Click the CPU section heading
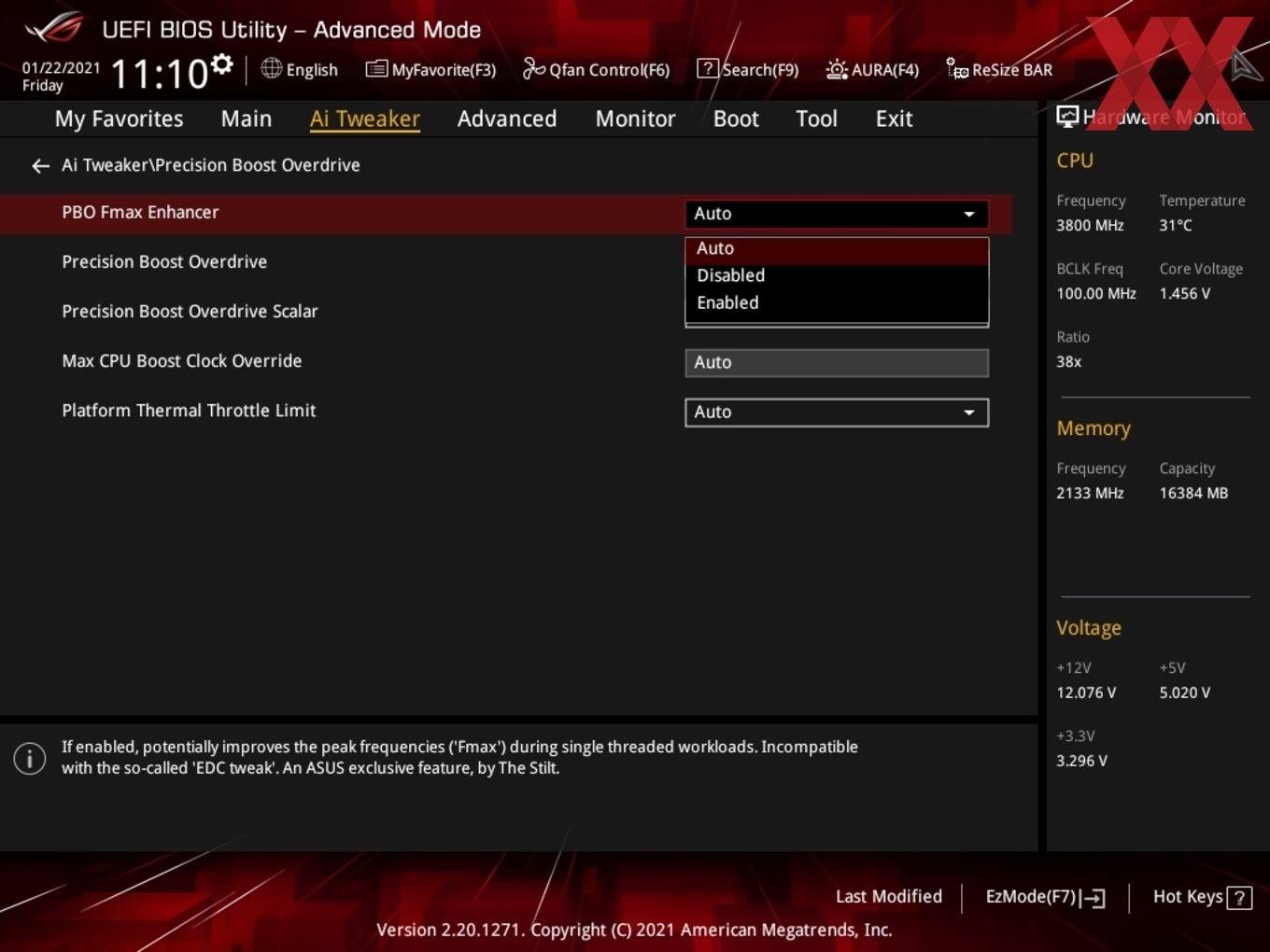The height and width of the screenshot is (952, 1270). coord(1075,161)
